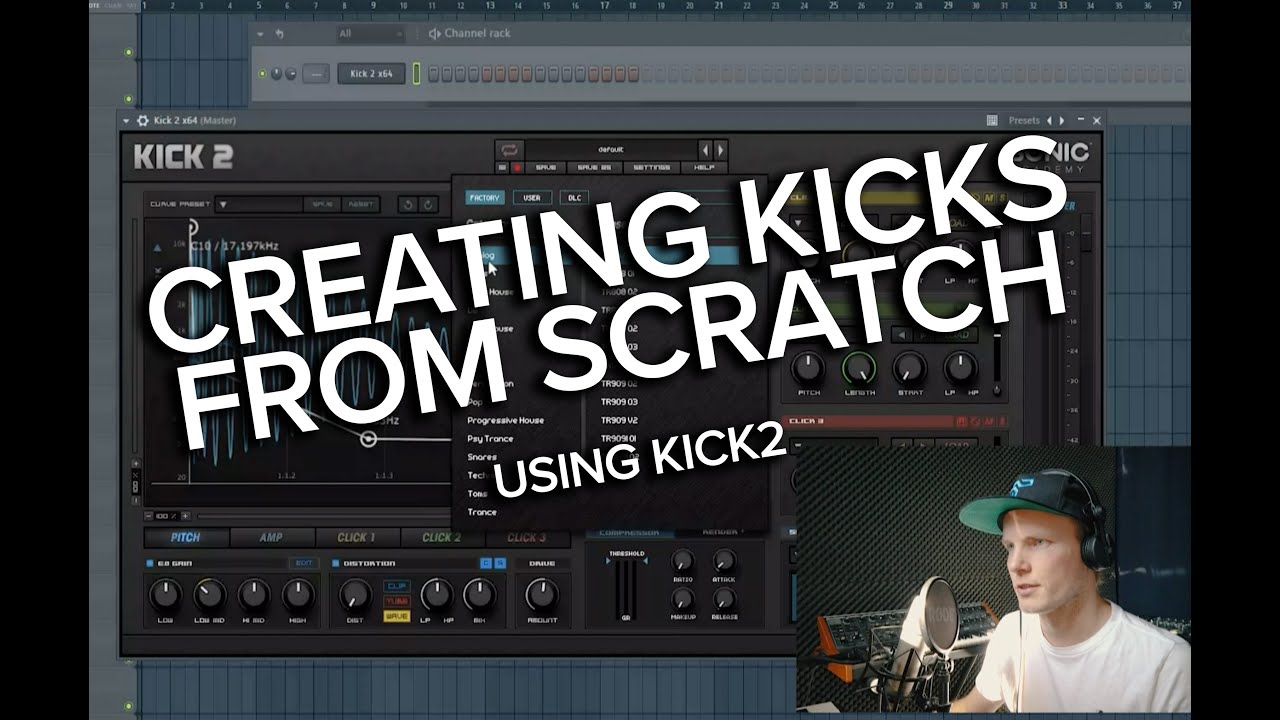Open the Curve Preset dropdown
Viewport: 1280px width, 720px height.
260,204
